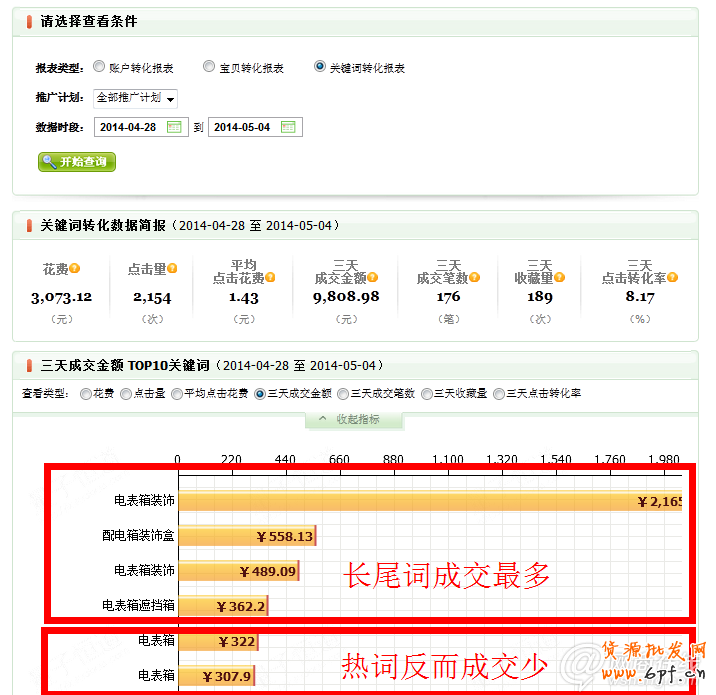Screen dimensions: 716x695
Task: Click the 配电箱装饰盒 bar in chart
Action: [247, 536]
